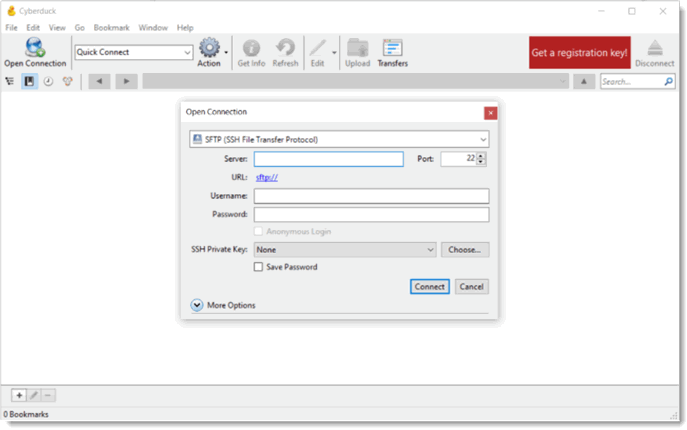This screenshot has width=687, height=430.
Task: Focus the Server input field
Action: tap(329, 159)
